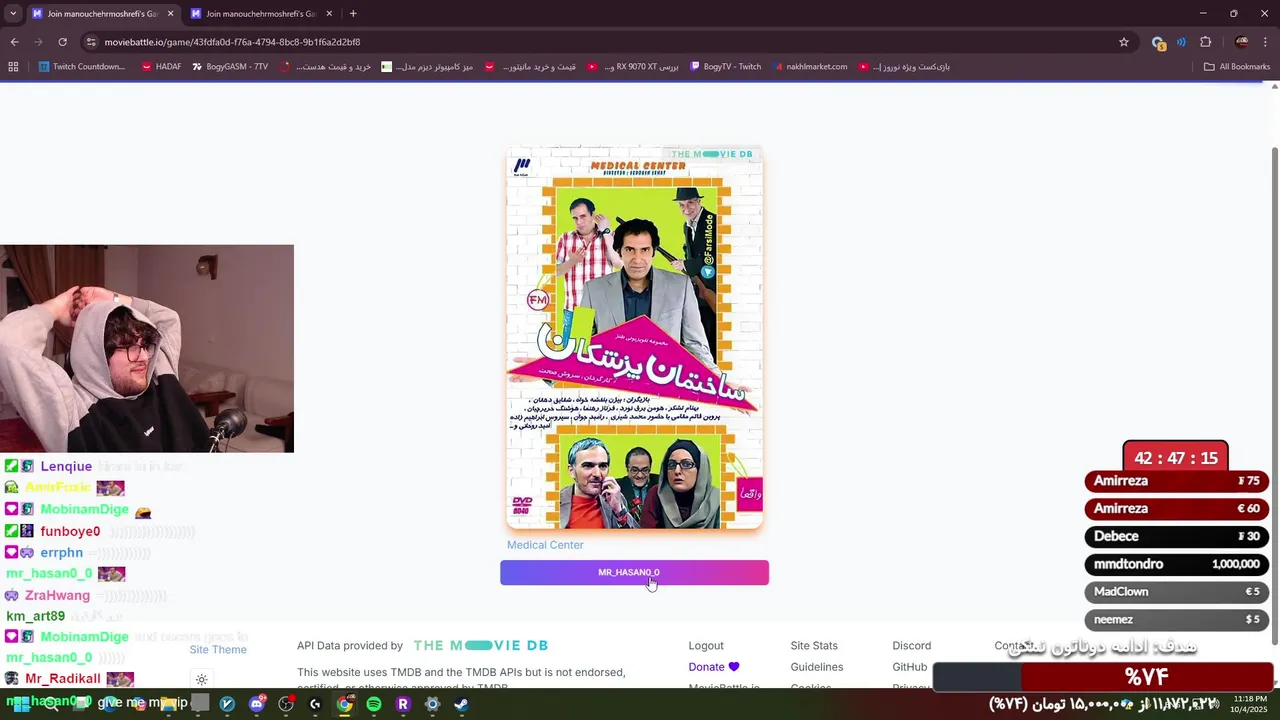
Task: Toggle the Site Theme sun icon
Action: (x=201, y=680)
